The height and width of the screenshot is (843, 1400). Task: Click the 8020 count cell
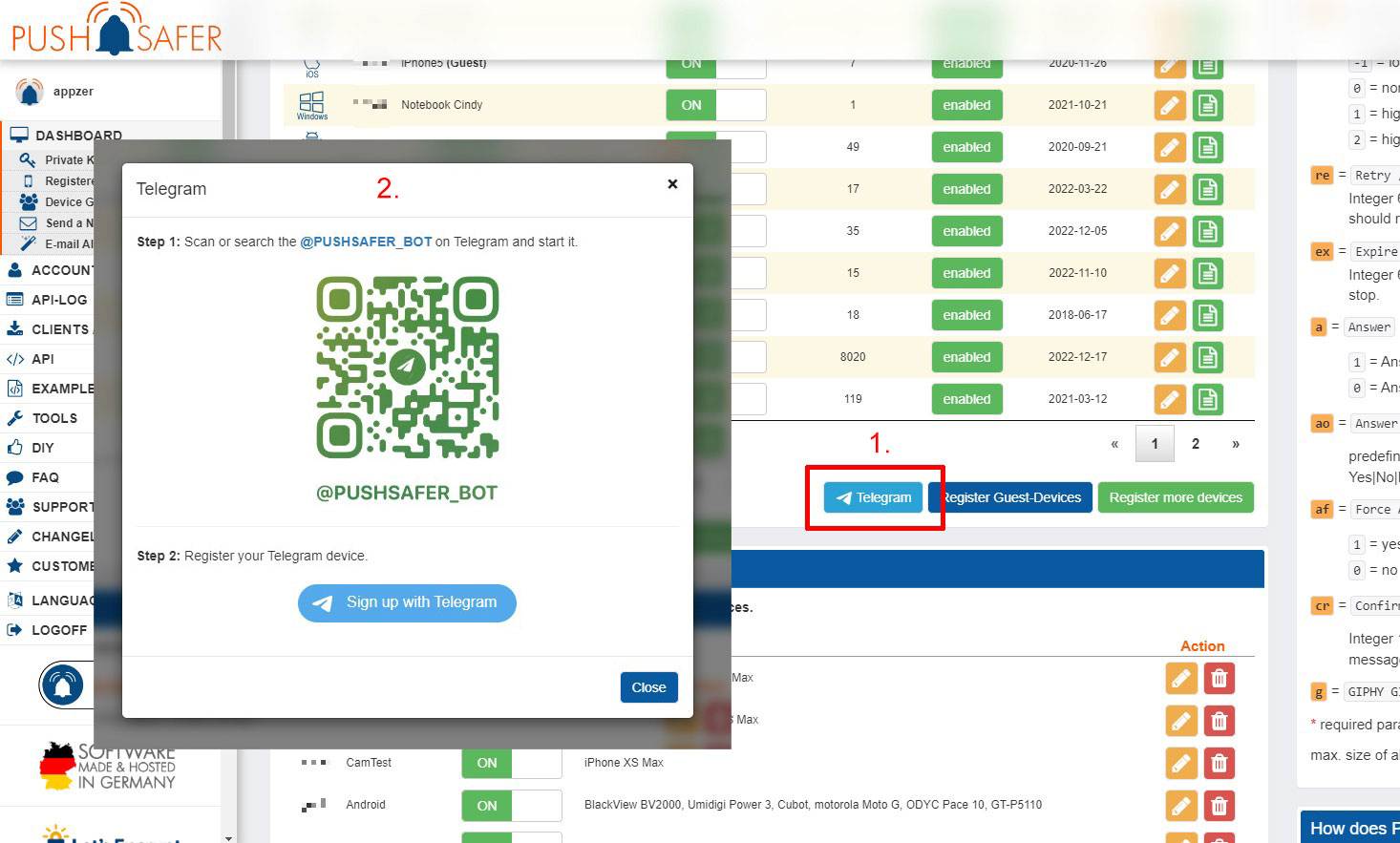coord(853,357)
